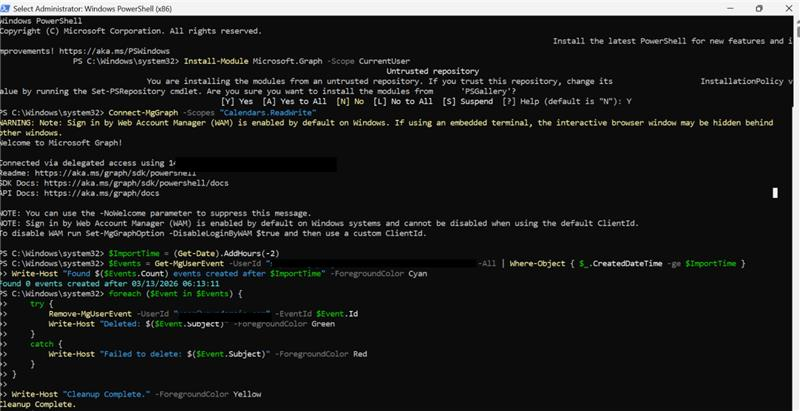This screenshot has height=411, width=800.
Task: Click the 'Cyan' foreground color value
Action: [418, 274]
